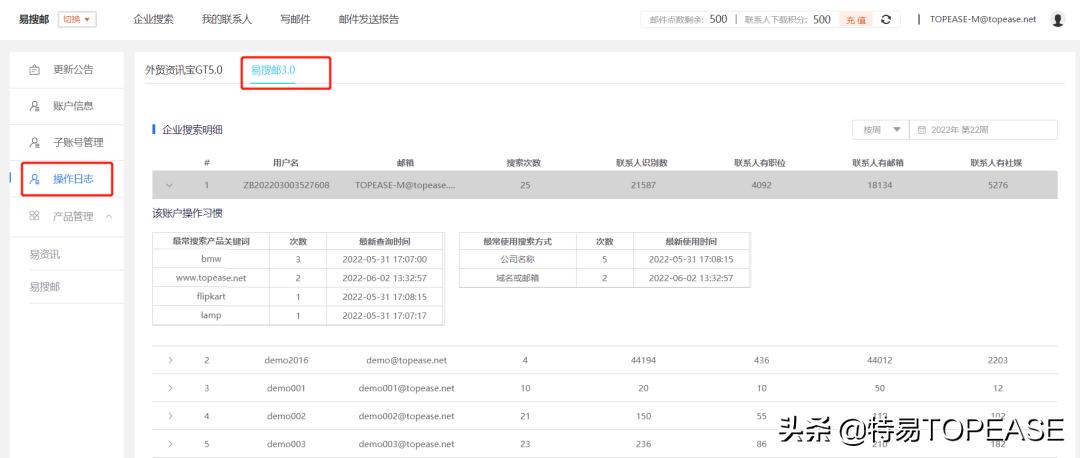Viewport: 1080px width, 458px height.
Task: Open 写邮件 in top navigation
Action: [295, 19]
